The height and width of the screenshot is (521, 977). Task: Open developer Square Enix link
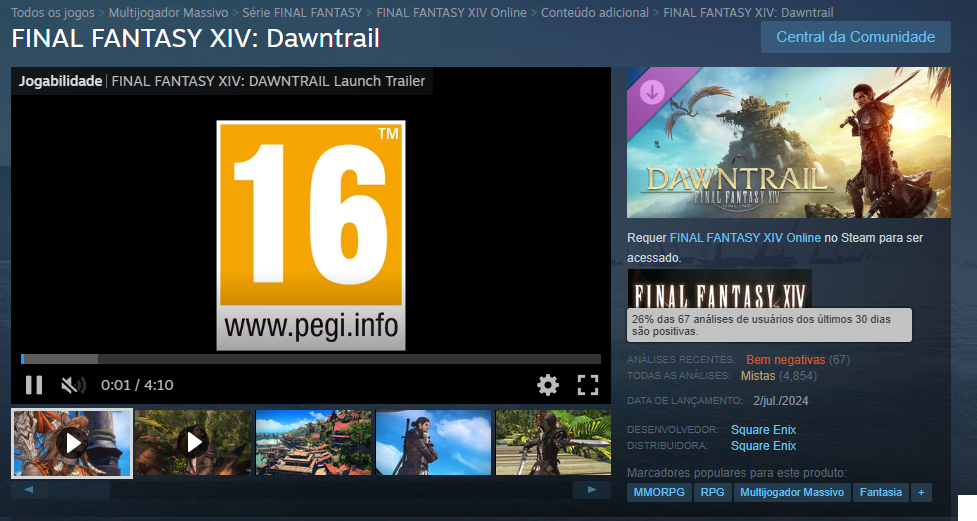point(763,429)
